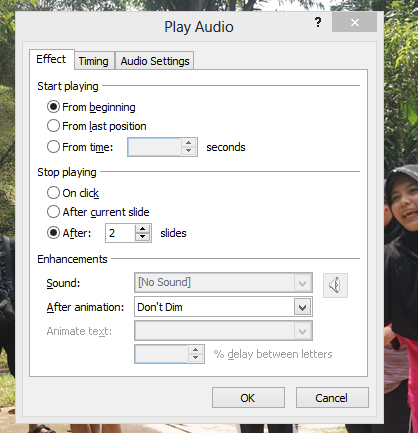Close the Play Audio dialog
The width and height of the screenshot is (418, 433).
pyautogui.click(x=354, y=22)
